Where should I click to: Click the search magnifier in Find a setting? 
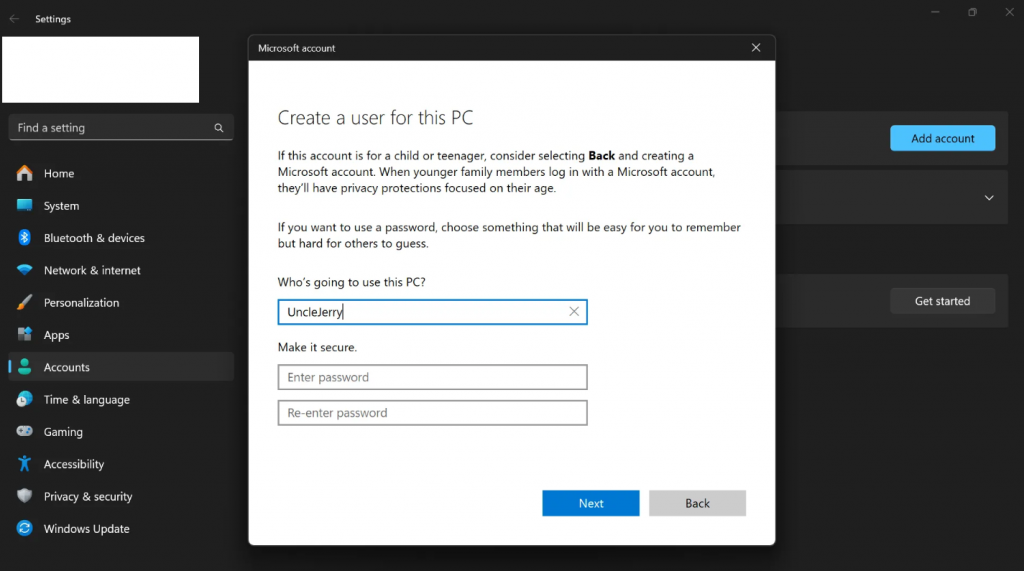[x=219, y=128]
